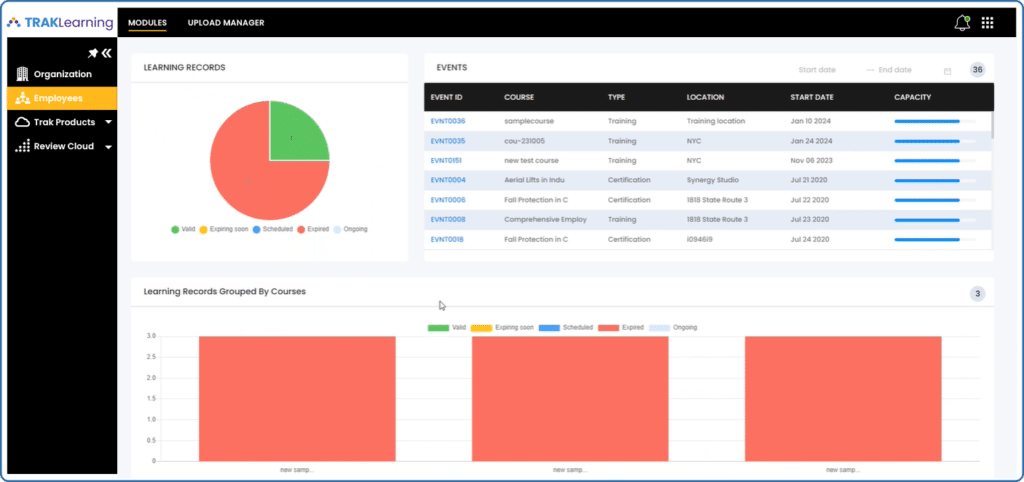Viewport: 1024px width, 482px height.
Task: Click the events table scrollbar
Action: [x=992, y=124]
